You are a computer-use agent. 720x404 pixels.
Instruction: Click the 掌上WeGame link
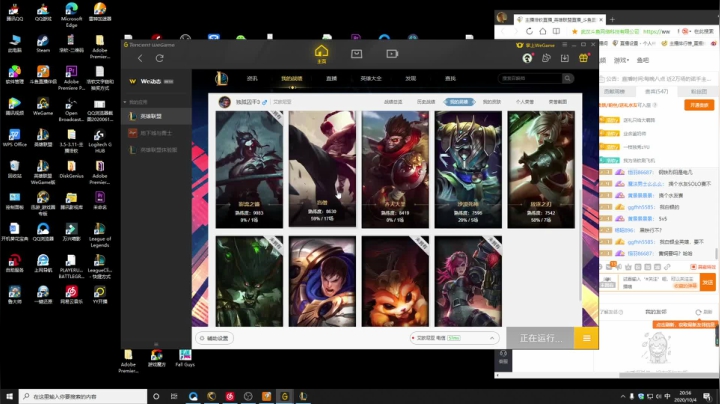(535, 45)
